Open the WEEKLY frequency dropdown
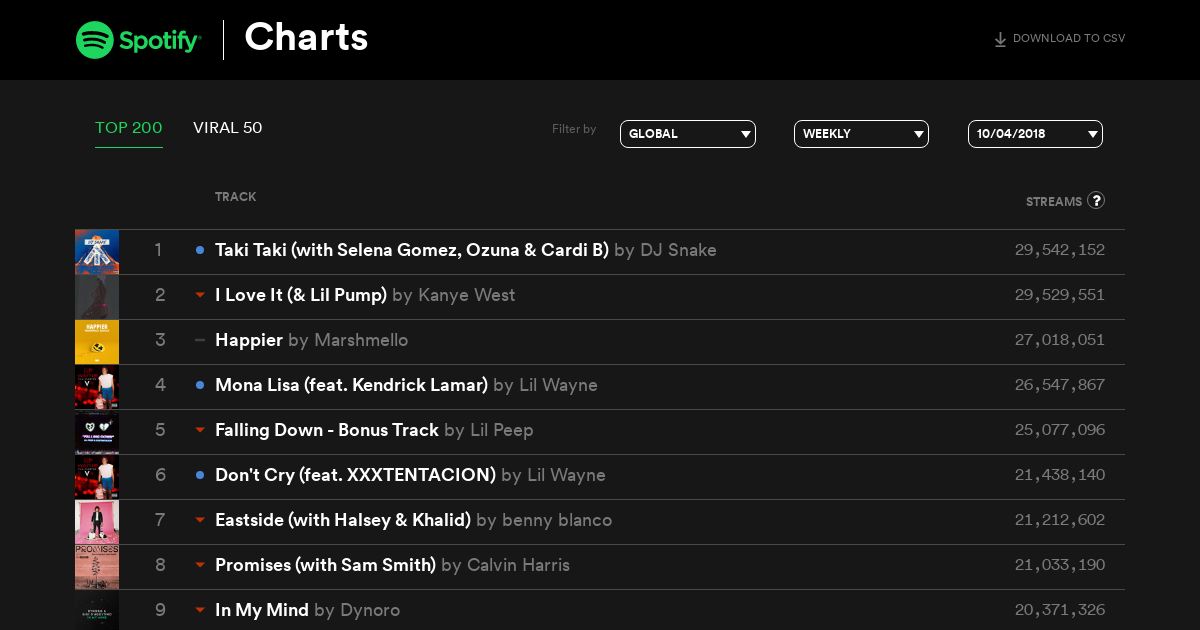The width and height of the screenshot is (1200, 630). [861, 134]
